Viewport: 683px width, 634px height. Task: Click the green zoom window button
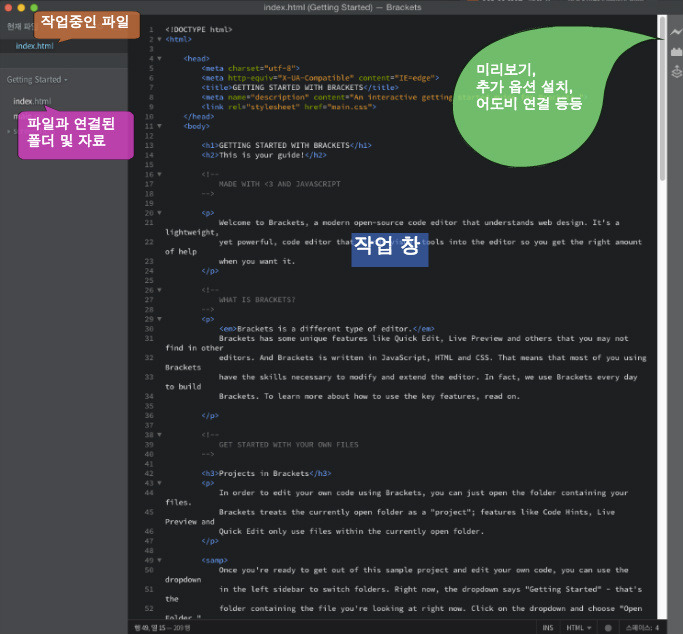(x=34, y=7)
